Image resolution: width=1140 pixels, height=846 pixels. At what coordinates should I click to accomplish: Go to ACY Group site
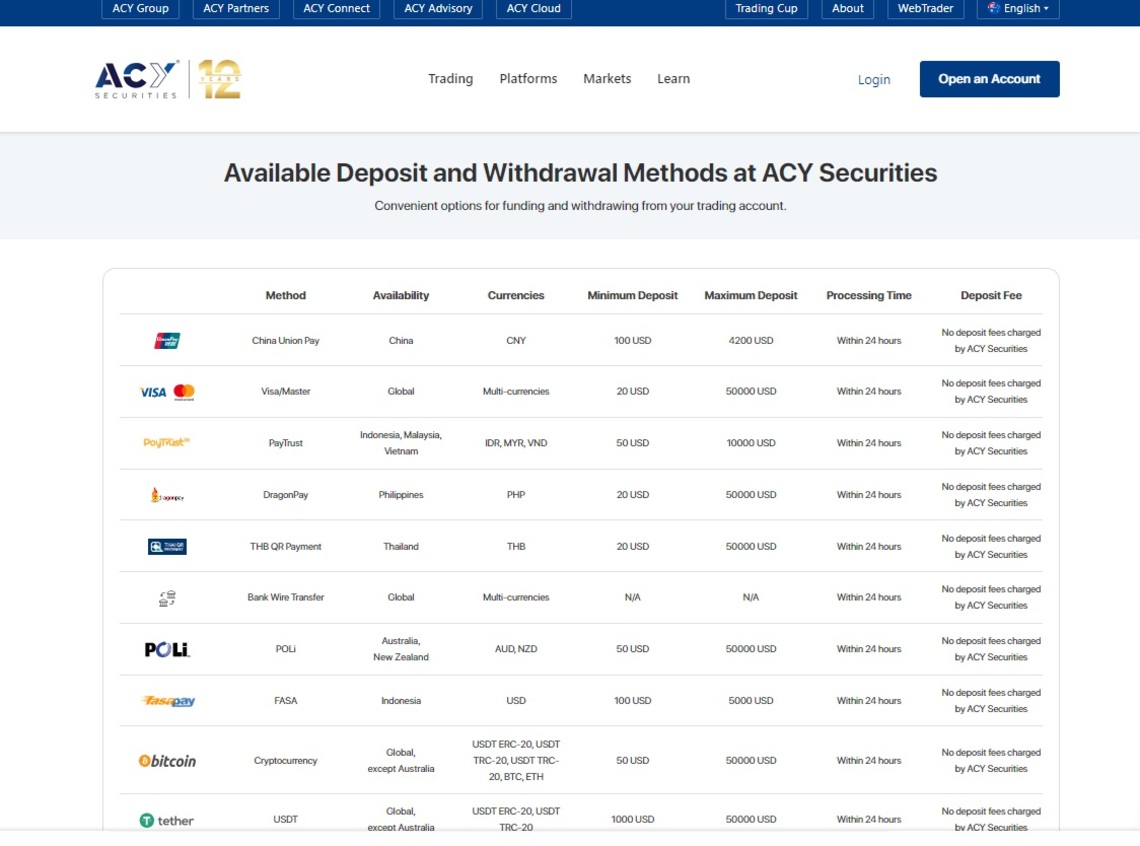coord(140,8)
